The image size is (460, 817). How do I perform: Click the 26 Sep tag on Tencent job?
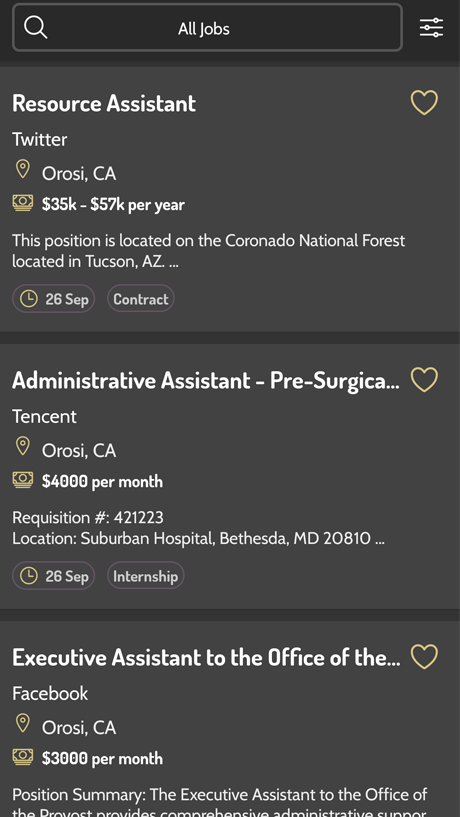pos(54,576)
